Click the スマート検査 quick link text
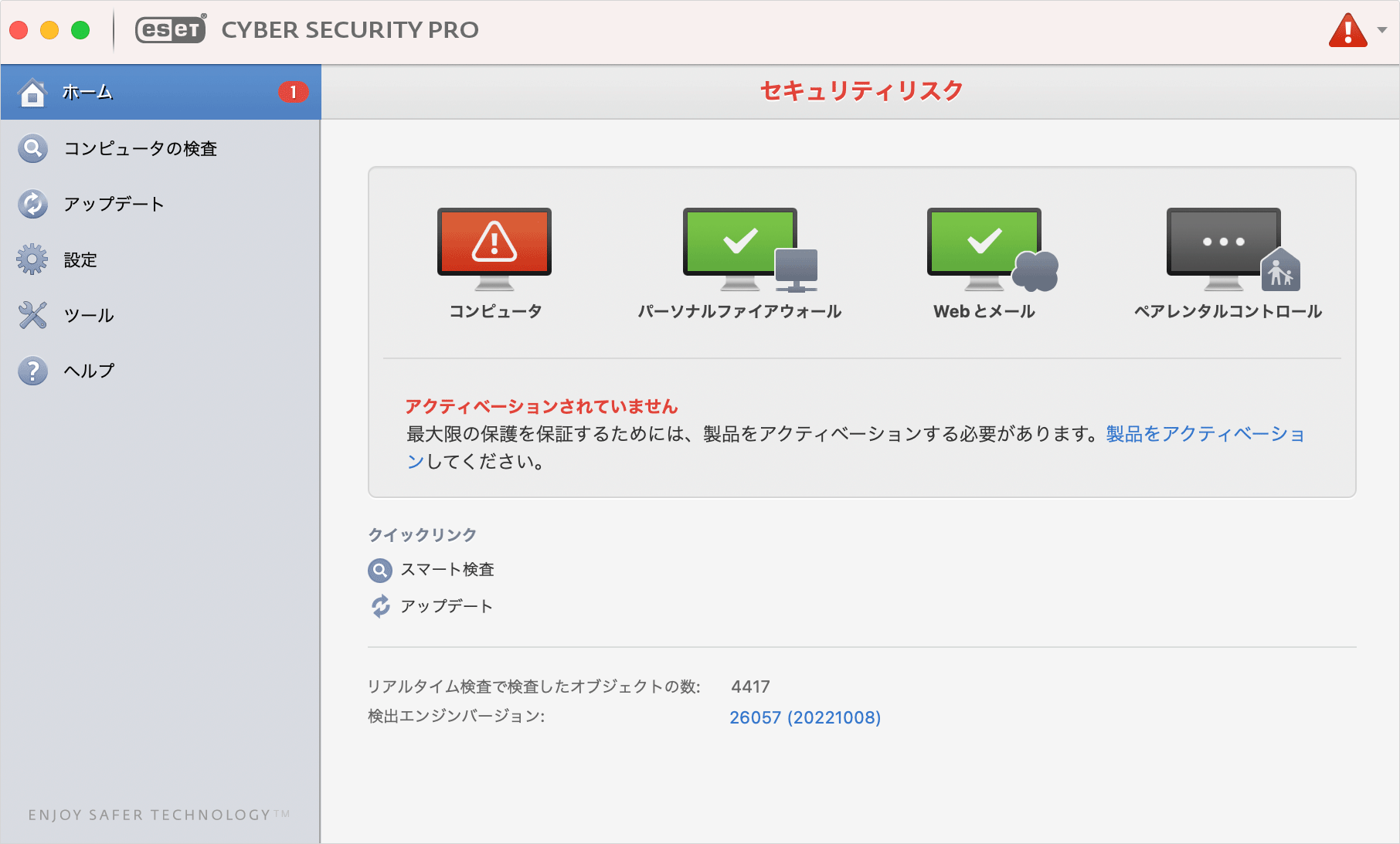This screenshot has width=1400, height=844. click(447, 570)
